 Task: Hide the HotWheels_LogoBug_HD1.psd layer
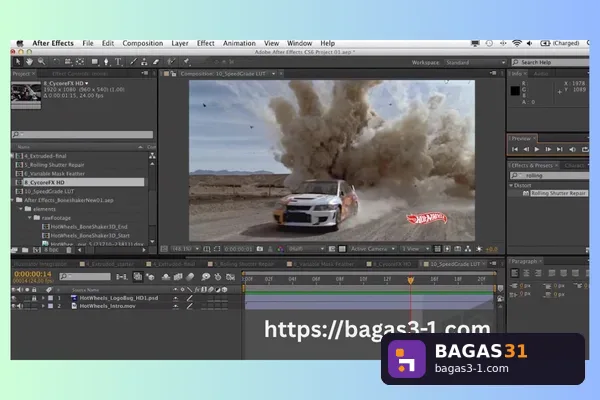point(14,298)
